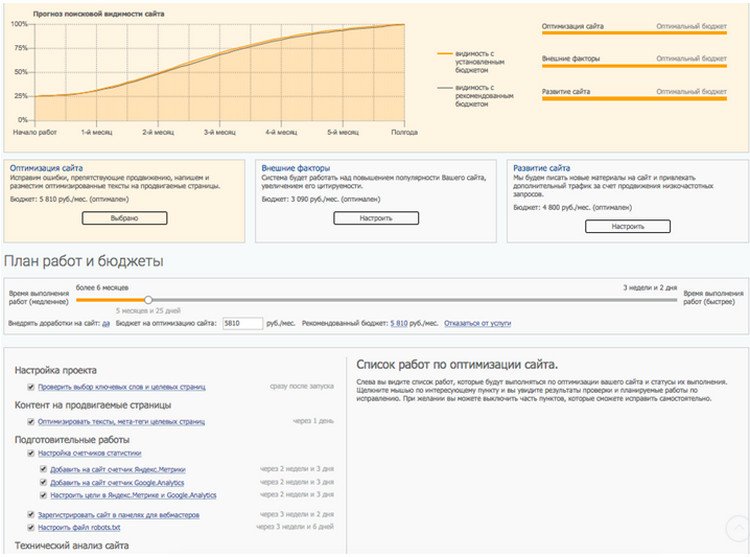Image resolution: width=750 pixels, height=557 pixels.
Task: Open Добавить на сайт счетчик Google.Analytics link
Action: [117, 482]
